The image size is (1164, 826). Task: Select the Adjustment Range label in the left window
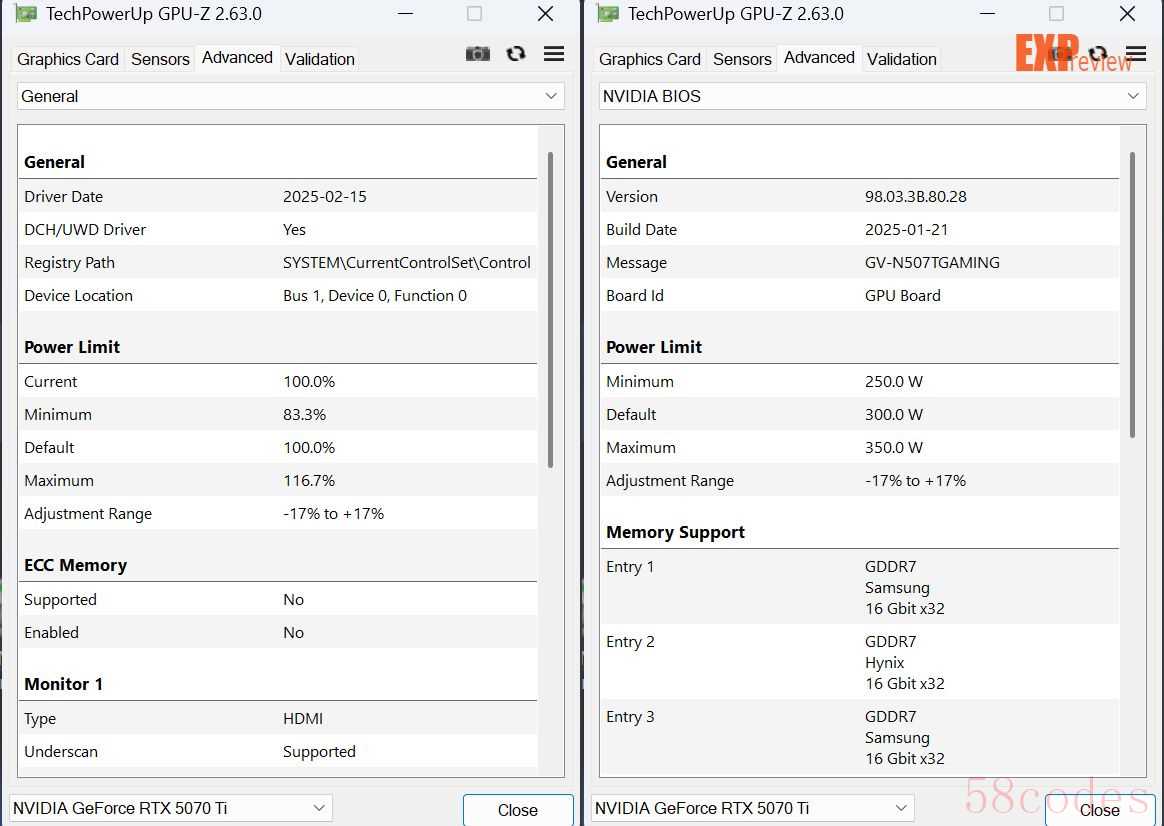(x=88, y=514)
